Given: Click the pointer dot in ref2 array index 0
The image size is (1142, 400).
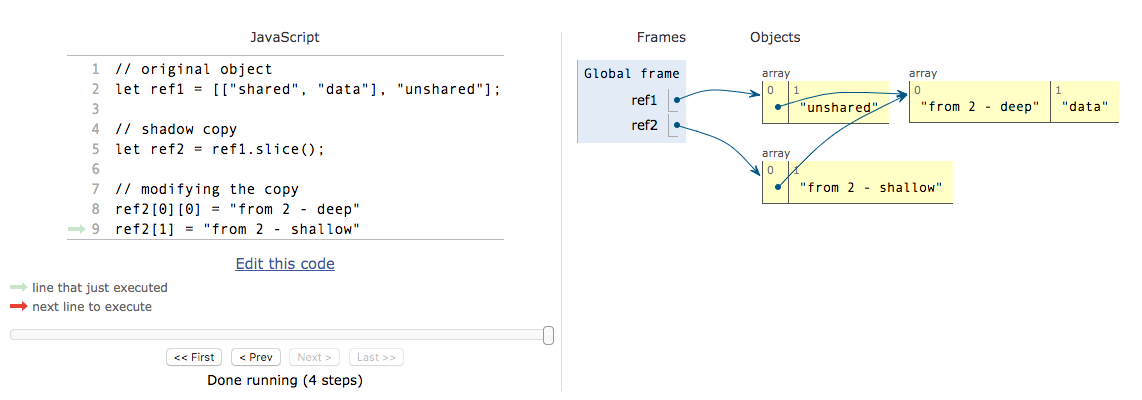Looking at the screenshot, I should pyautogui.click(x=776, y=187).
